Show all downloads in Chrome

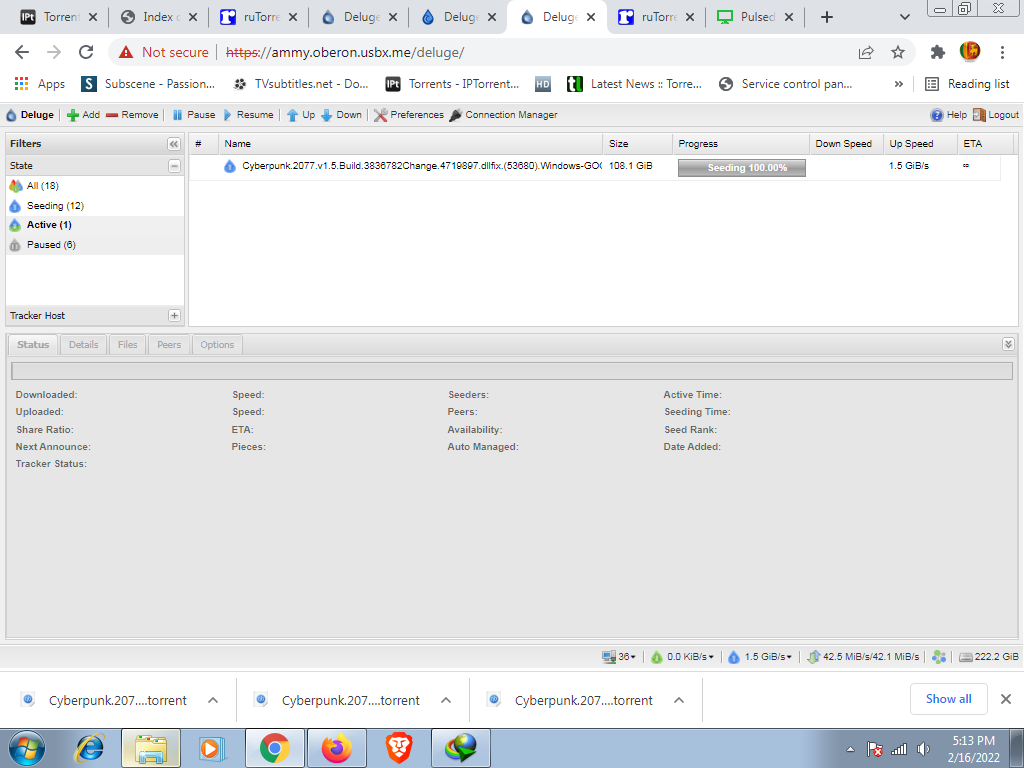[948, 699]
